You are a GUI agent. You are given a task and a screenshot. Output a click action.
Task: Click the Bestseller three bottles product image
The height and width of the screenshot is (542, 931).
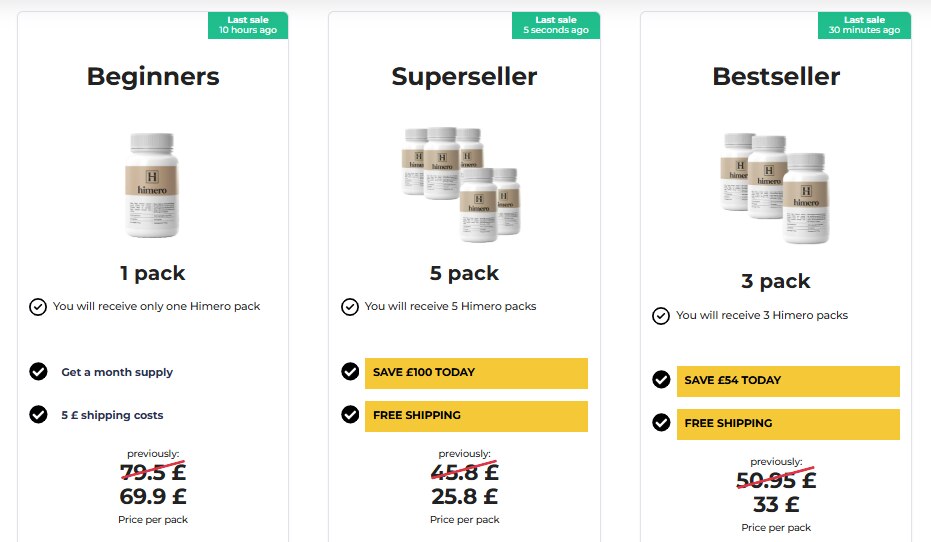pyautogui.click(x=776, y=186)
